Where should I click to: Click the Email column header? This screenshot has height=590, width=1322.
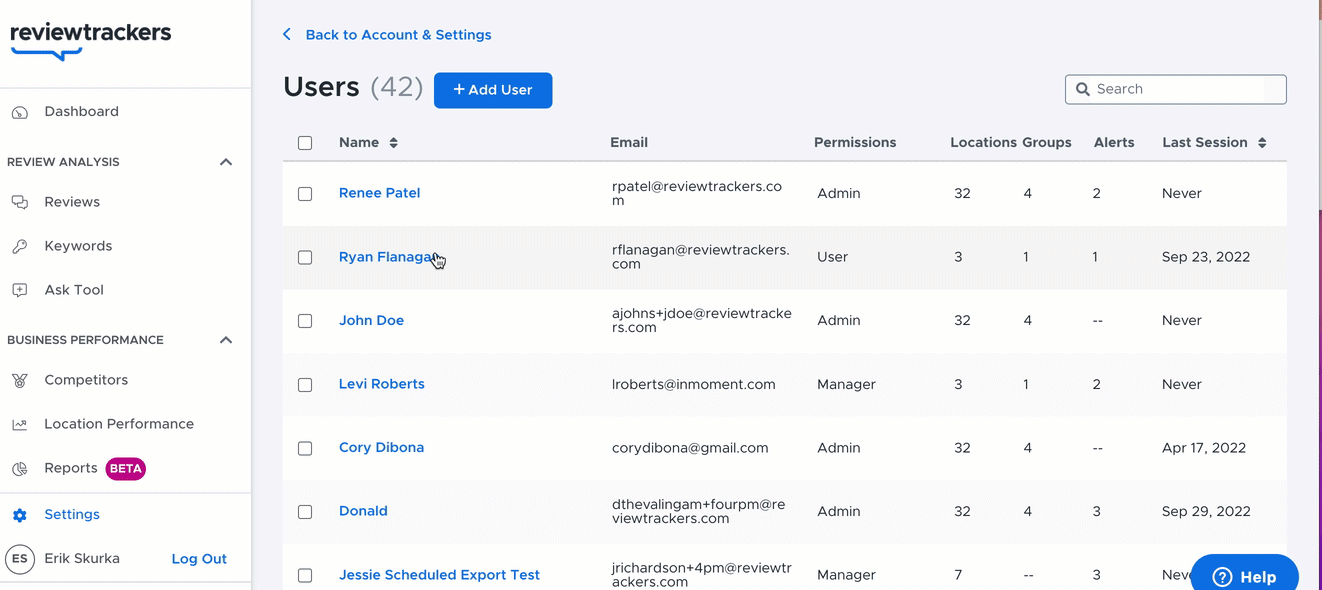point(629,143)
